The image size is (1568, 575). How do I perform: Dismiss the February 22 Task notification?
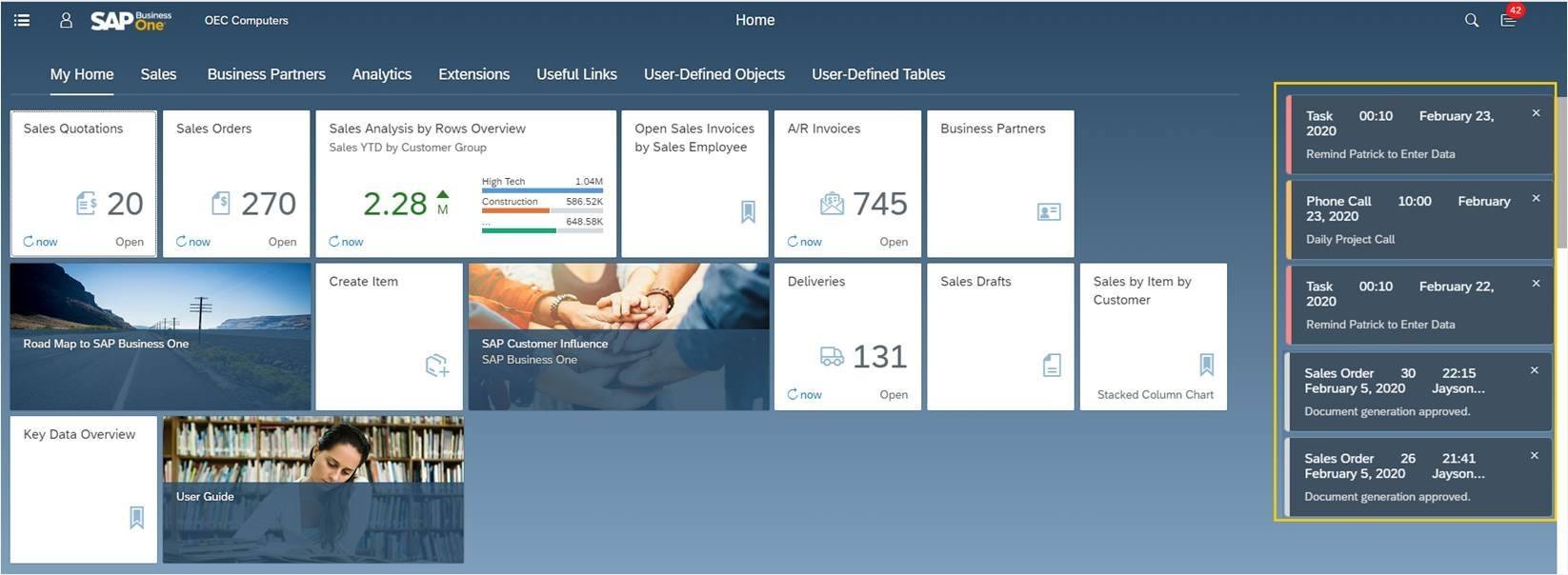click(1536, 283)
